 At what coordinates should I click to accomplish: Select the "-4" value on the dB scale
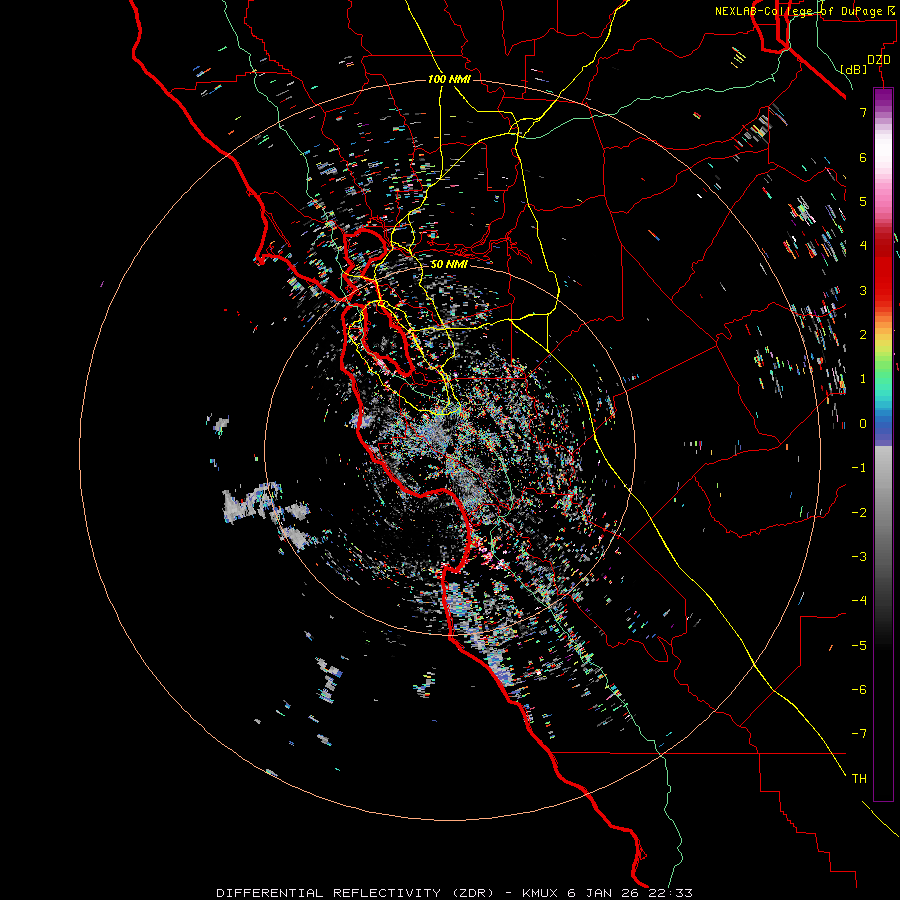coord(859,600)
